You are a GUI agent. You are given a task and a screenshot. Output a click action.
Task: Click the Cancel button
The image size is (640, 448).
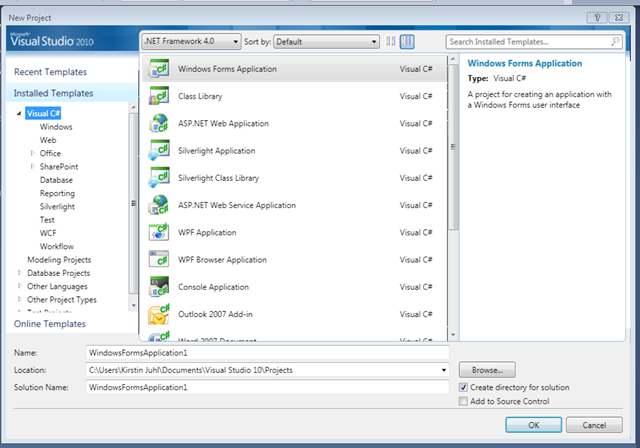594,425
